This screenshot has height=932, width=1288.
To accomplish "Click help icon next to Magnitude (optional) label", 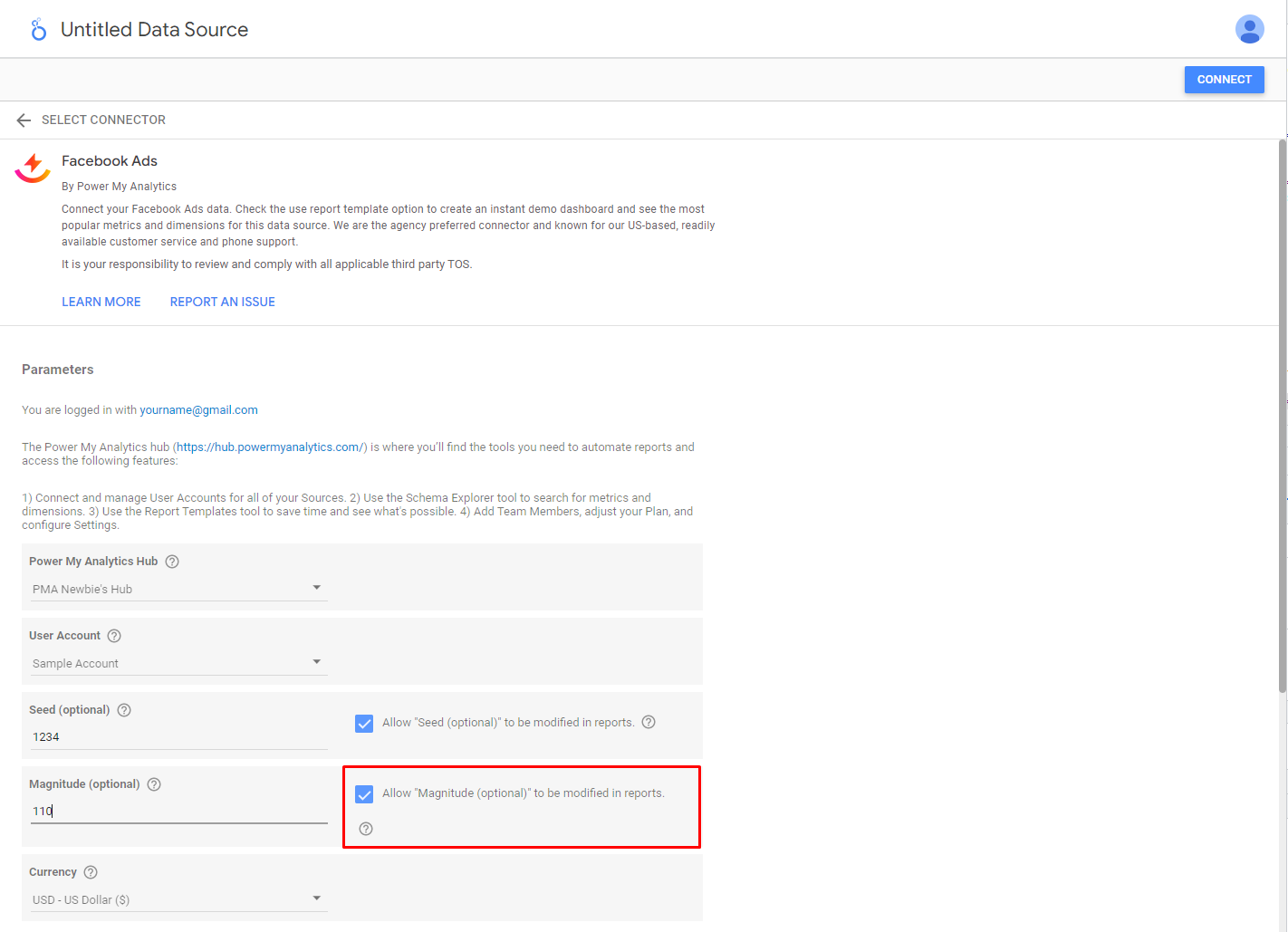I will click(154, 784).
